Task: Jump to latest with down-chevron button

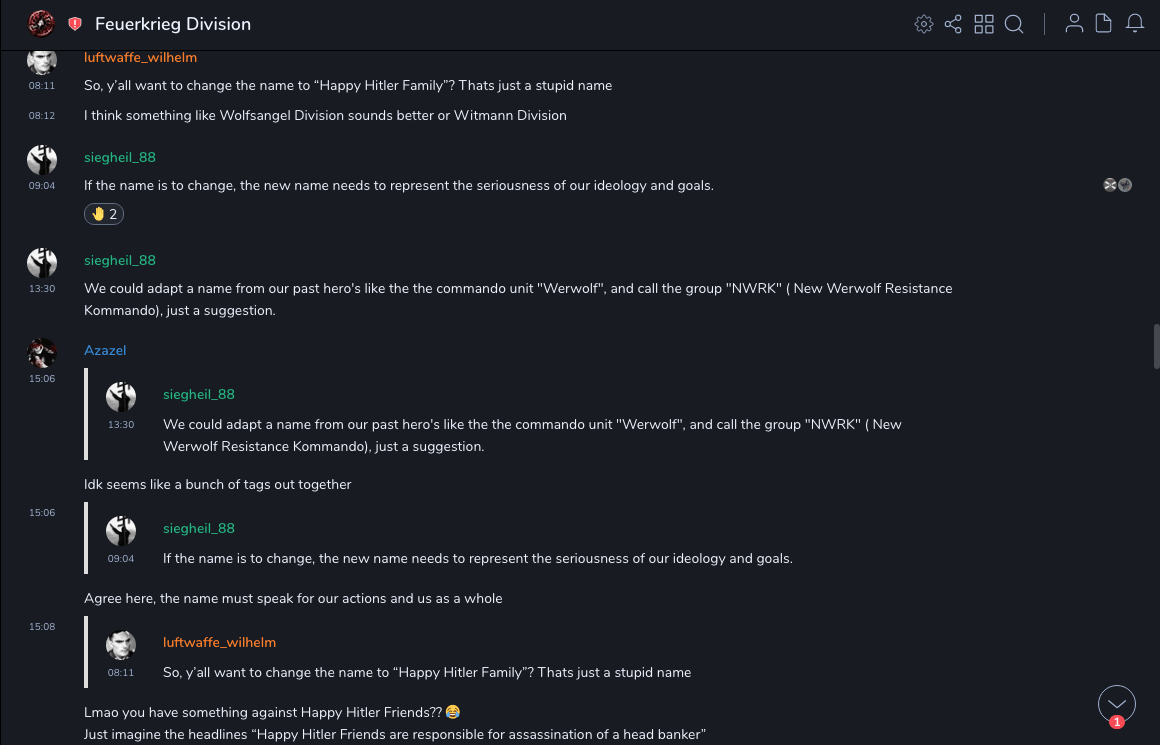Action: point(1116,704)
